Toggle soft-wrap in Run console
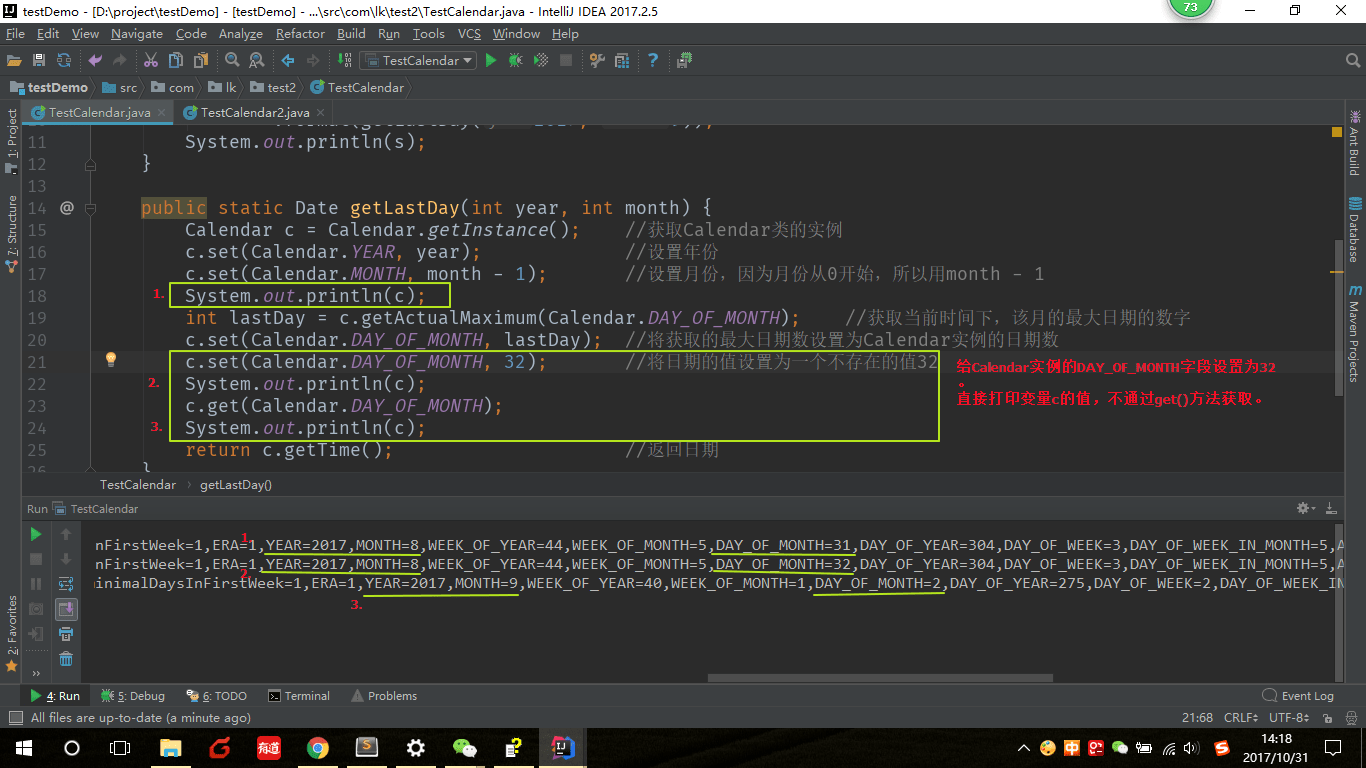The image size is (1366, 768). tap(65, 583)
